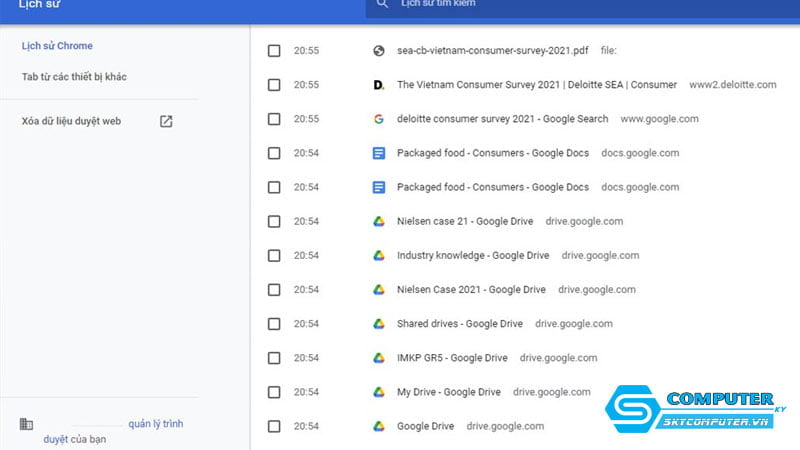Click the Deloitte favicon in history list
This screenshot has height=450, width=800.
379,85
